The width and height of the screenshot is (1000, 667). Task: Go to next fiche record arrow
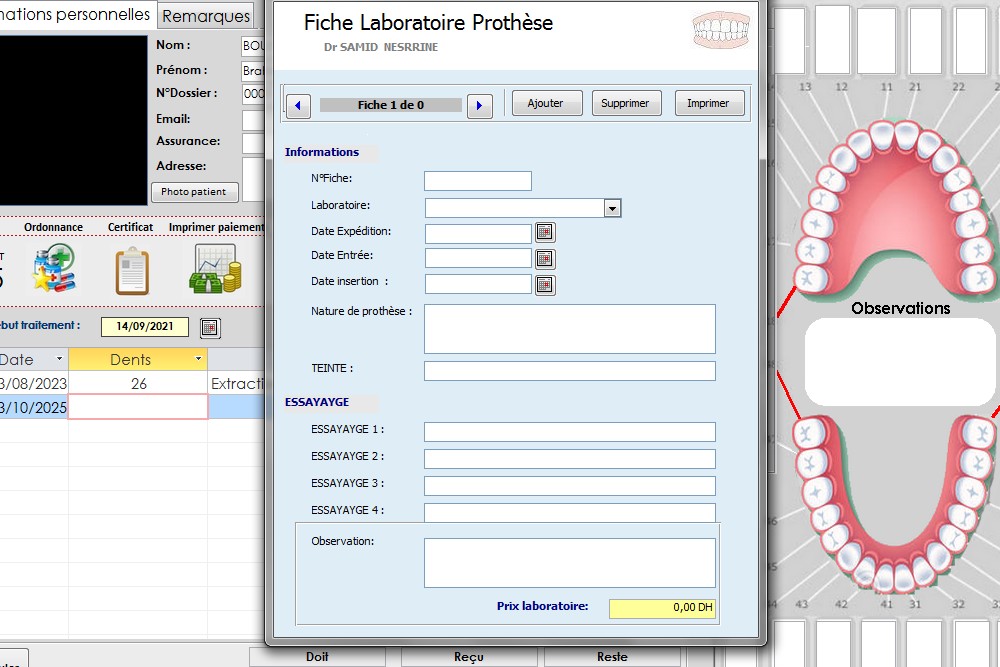(x=480, y=105)
